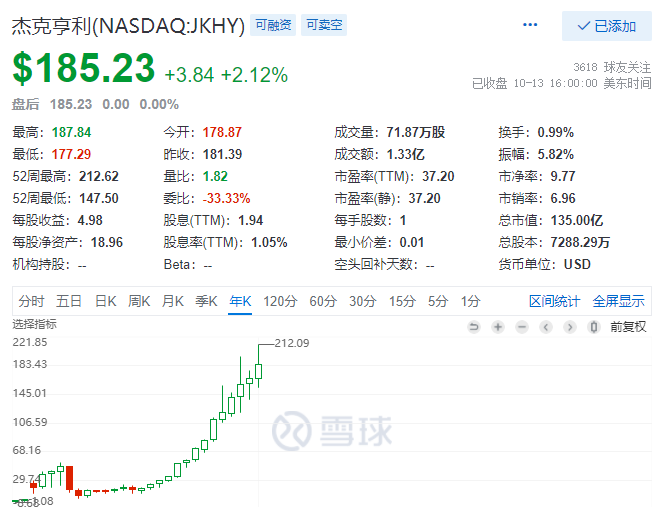Screen dimensions: 670x507
Task: Click the candlestick style icon
Action: point(594,327)
